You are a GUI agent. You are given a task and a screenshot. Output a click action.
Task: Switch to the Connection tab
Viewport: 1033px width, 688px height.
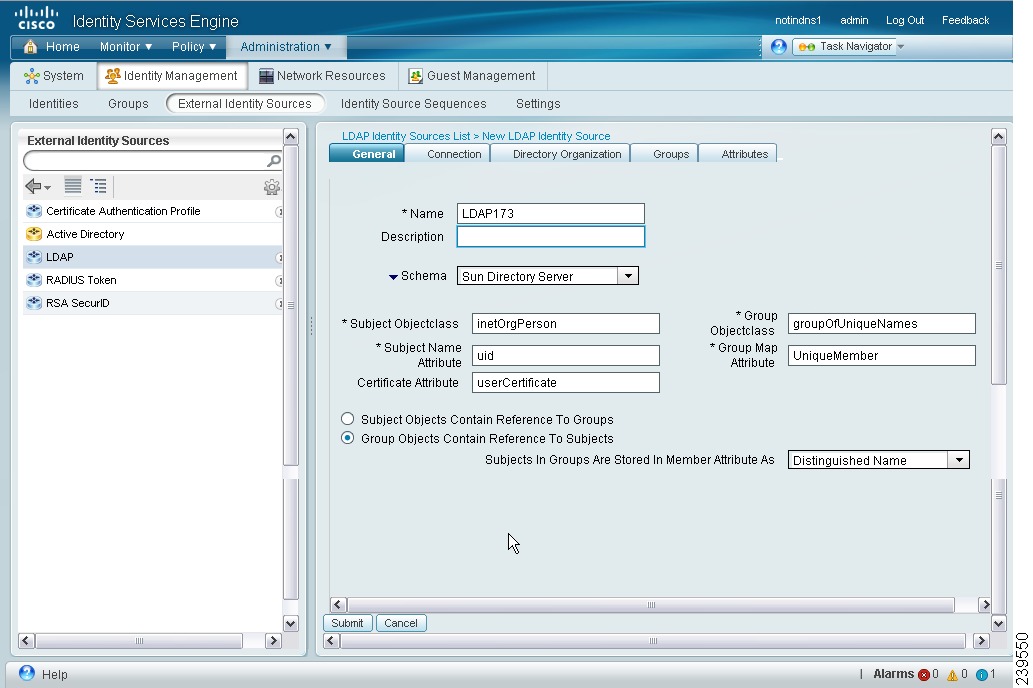(454, 154)
